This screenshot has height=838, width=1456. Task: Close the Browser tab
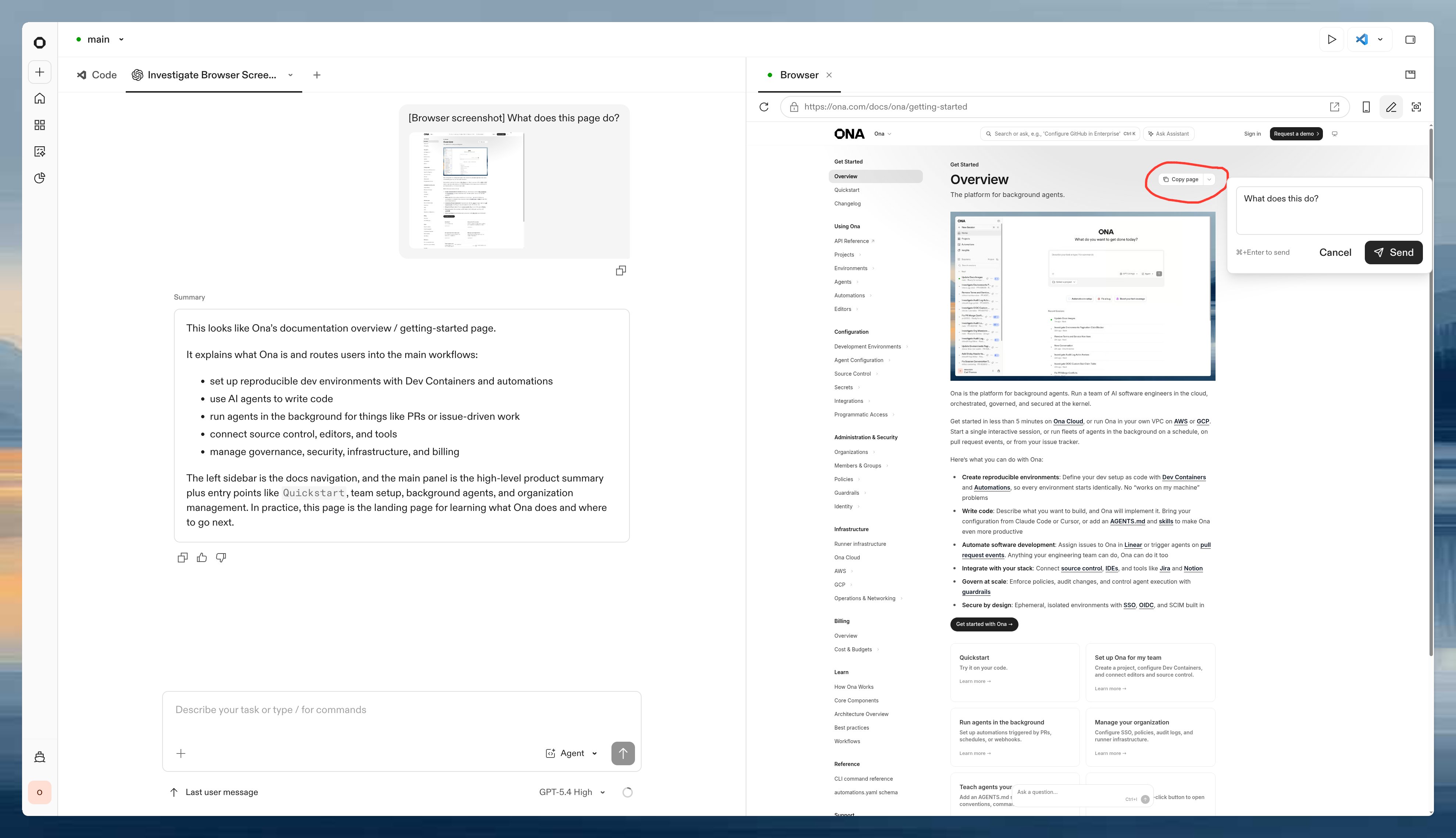[829, 75]
